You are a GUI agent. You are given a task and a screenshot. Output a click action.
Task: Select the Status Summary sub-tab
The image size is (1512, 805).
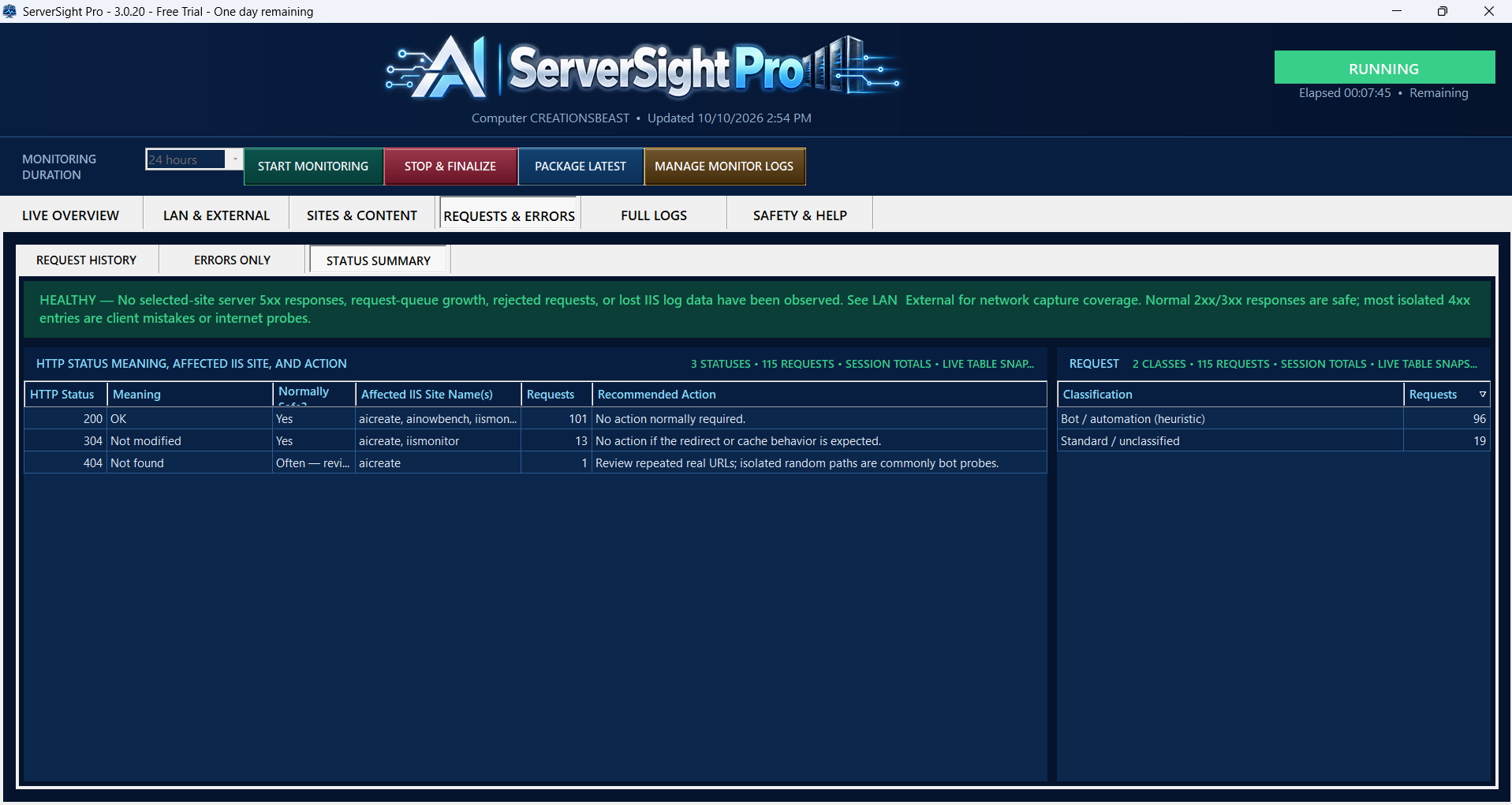coord(379,260)
